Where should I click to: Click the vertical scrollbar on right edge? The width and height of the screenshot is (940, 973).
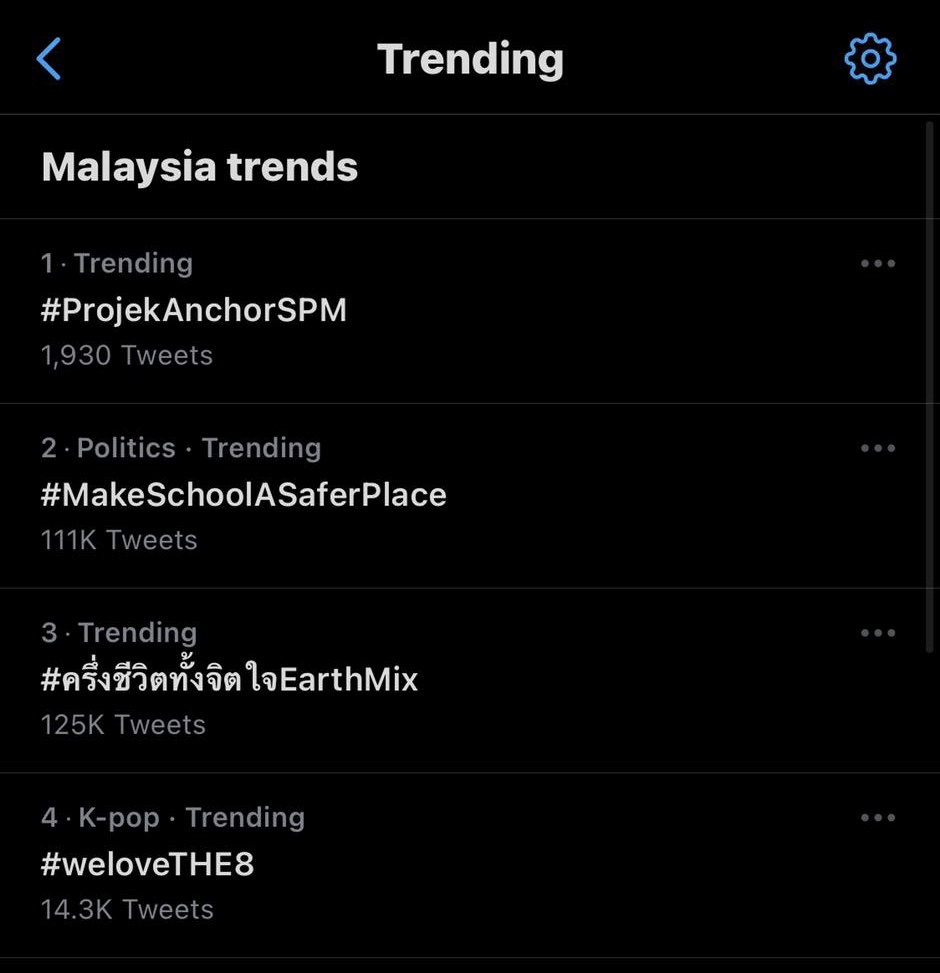(929, 387)
